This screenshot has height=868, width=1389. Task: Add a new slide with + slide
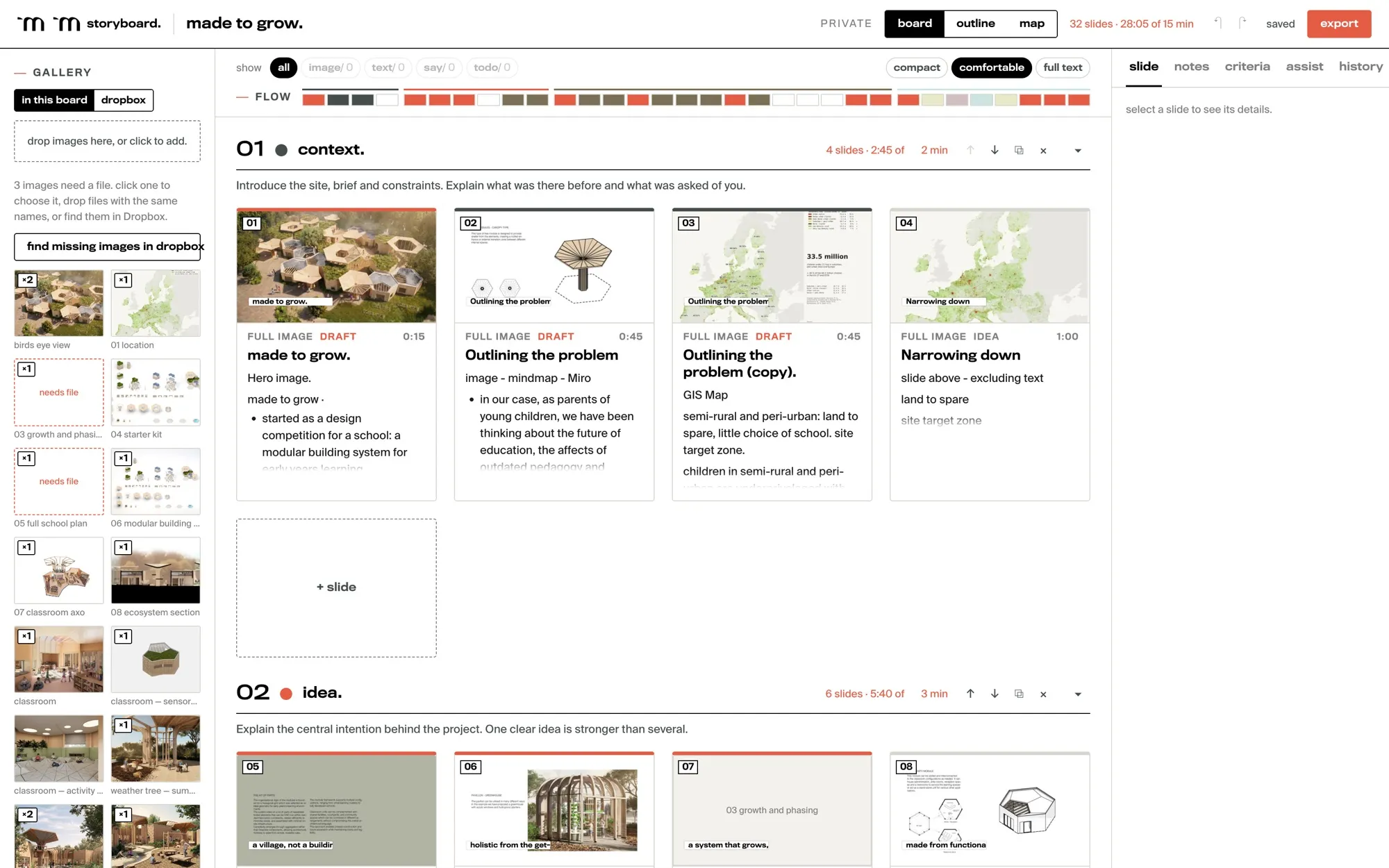click(x=336, y=587)
